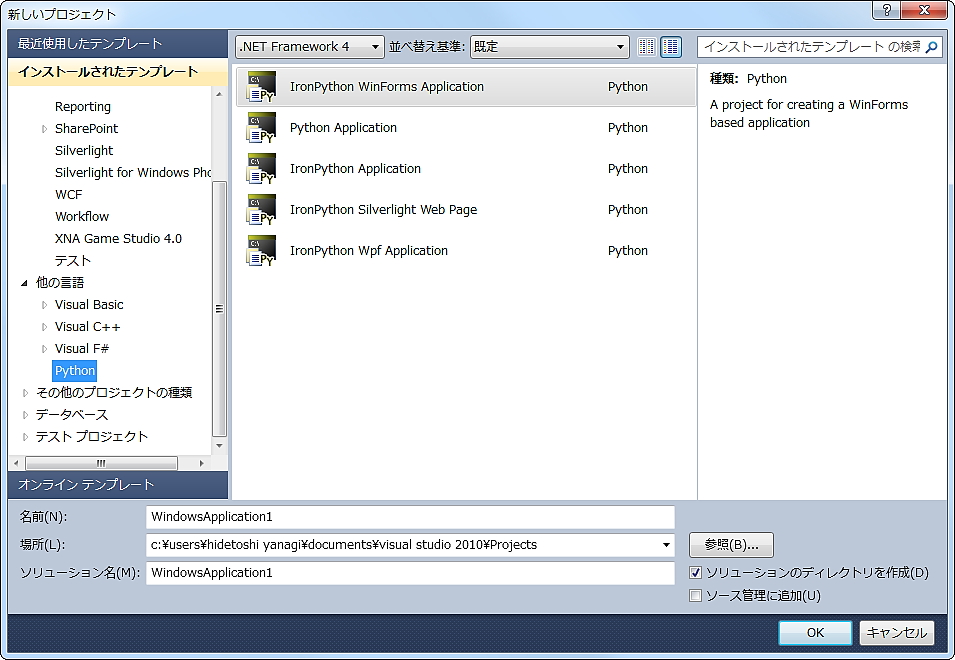Expand the テスト プロジェクト node
Image resolution: width=955 pixels, height=660 pixels.
pos(25,437)
